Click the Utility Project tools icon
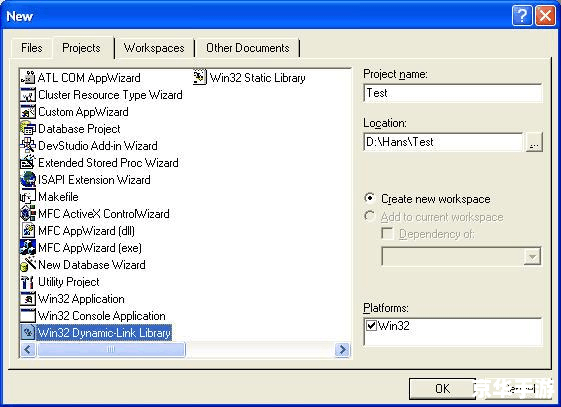The height and width of the screenshot is (407, 561). pyautogui.click(x=28, y=282)
